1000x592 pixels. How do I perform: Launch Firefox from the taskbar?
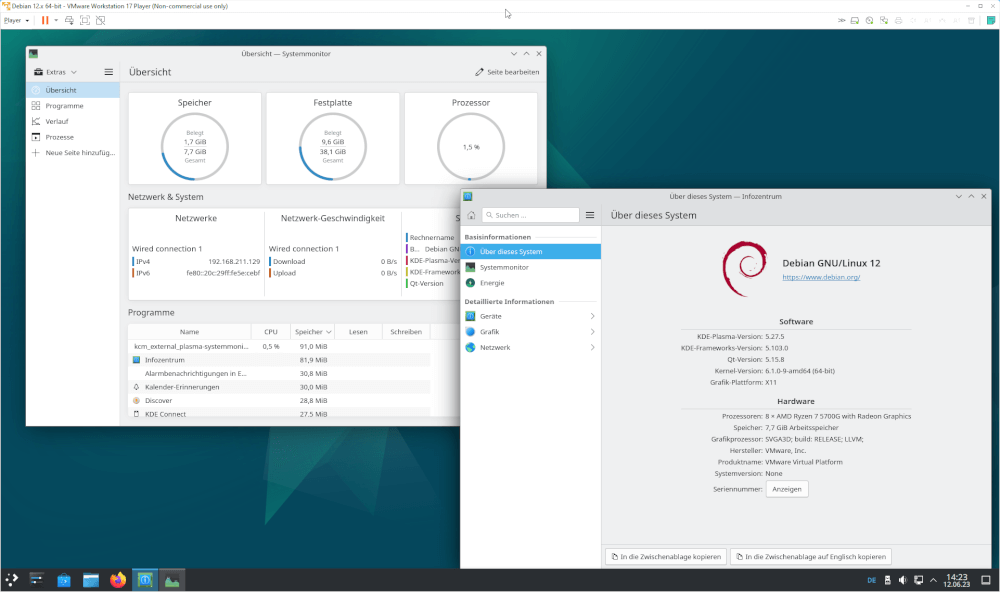point(118,580)
